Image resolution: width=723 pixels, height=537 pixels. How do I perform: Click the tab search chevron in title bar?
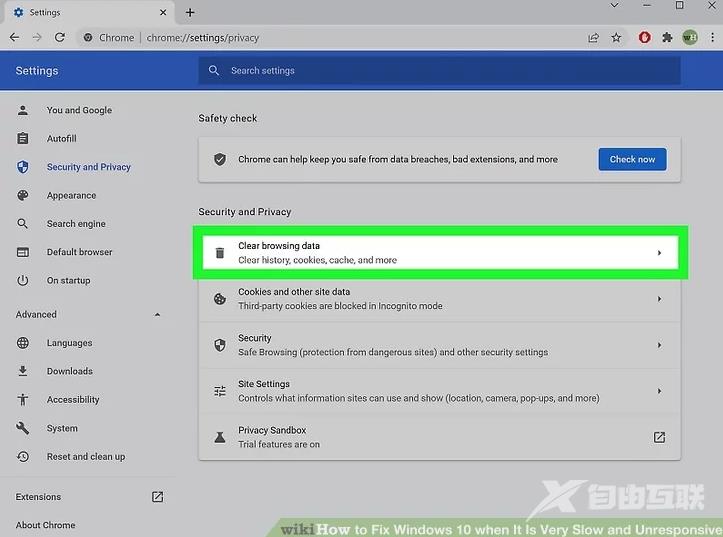(x=614, y=6)
